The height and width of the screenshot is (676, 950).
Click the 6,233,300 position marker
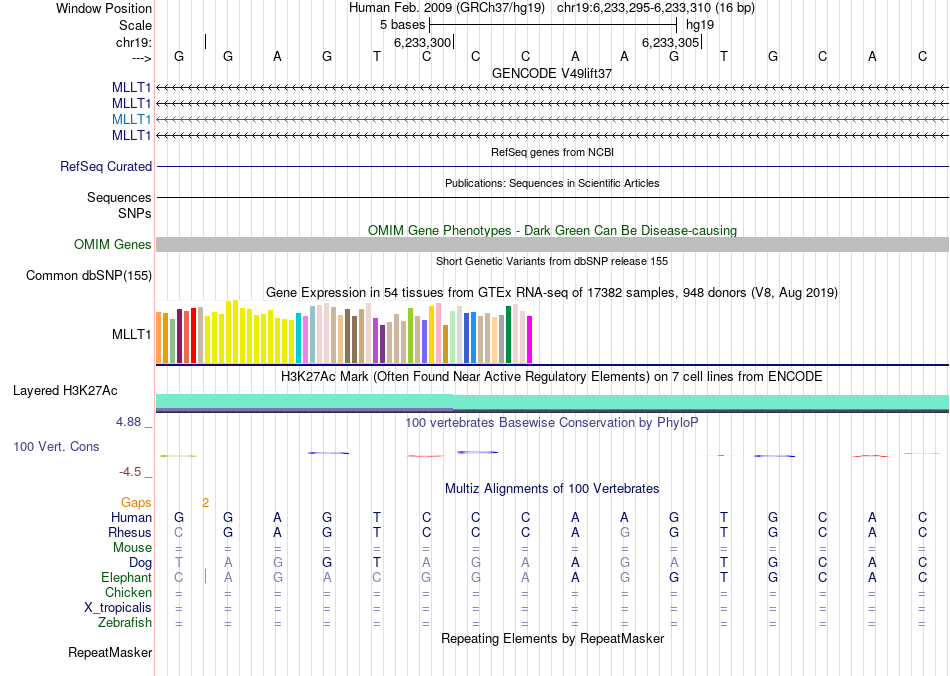coord(422,42)
